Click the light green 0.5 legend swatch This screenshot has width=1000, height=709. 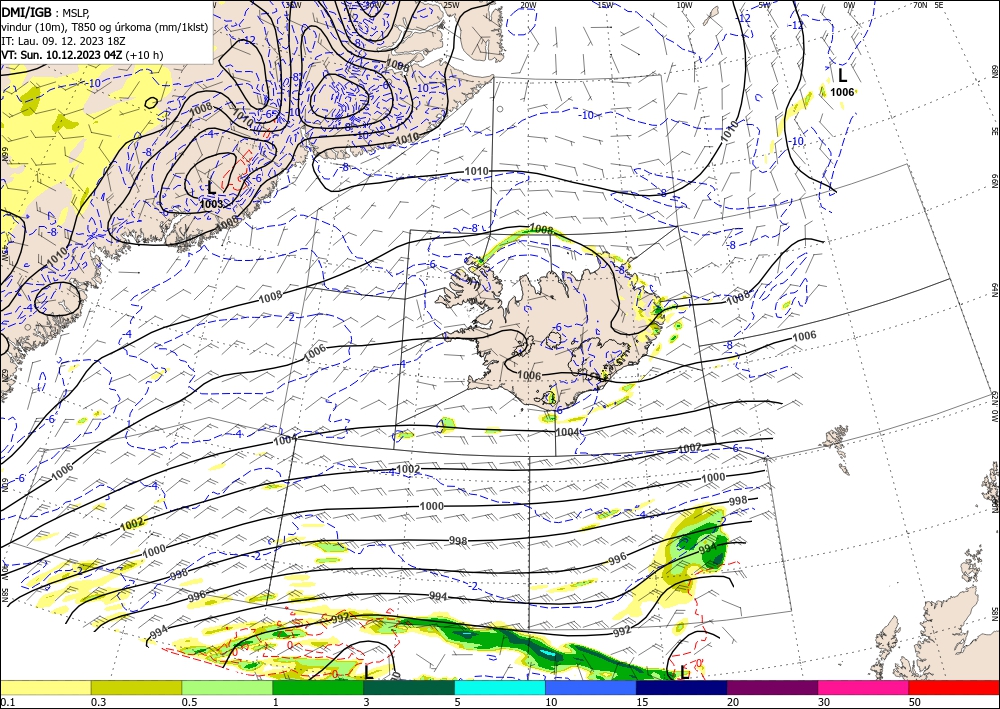pos(227,687)
